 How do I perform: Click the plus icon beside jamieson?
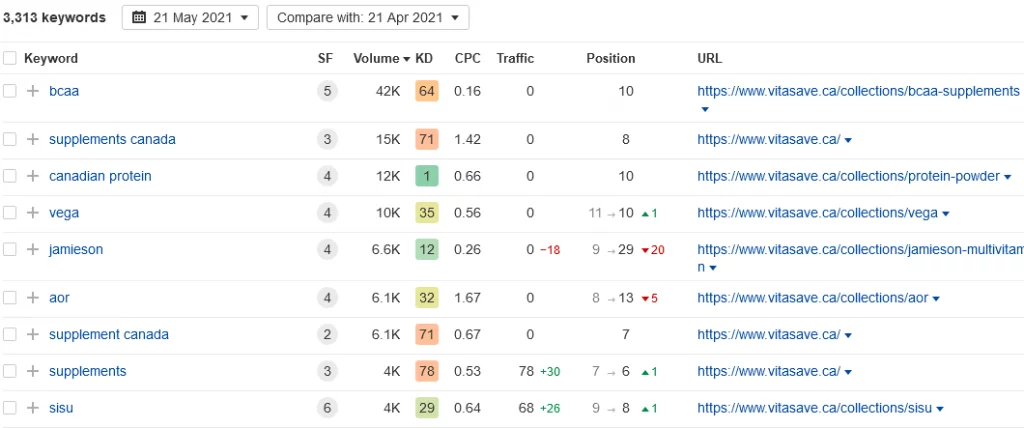coord(33,249)
